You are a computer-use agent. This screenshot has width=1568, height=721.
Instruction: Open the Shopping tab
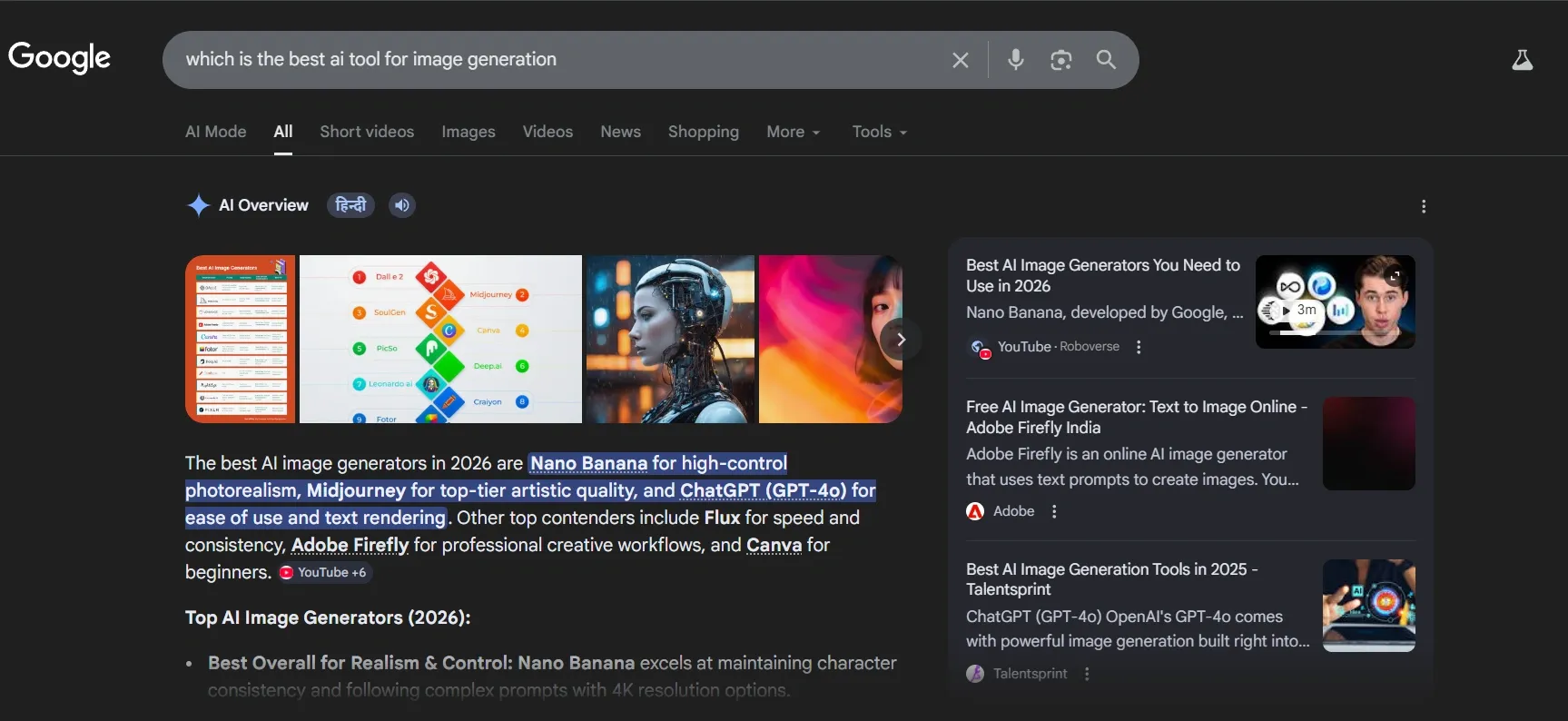point(704,132)
